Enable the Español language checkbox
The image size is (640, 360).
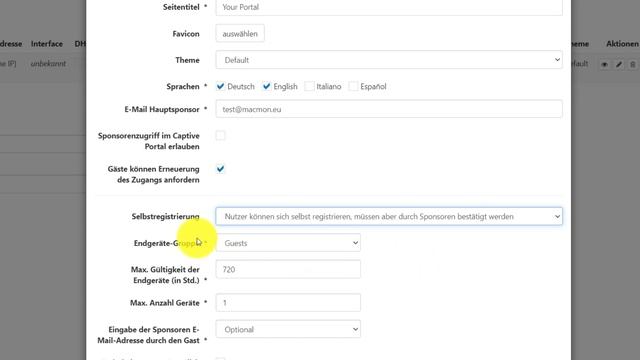353,87
